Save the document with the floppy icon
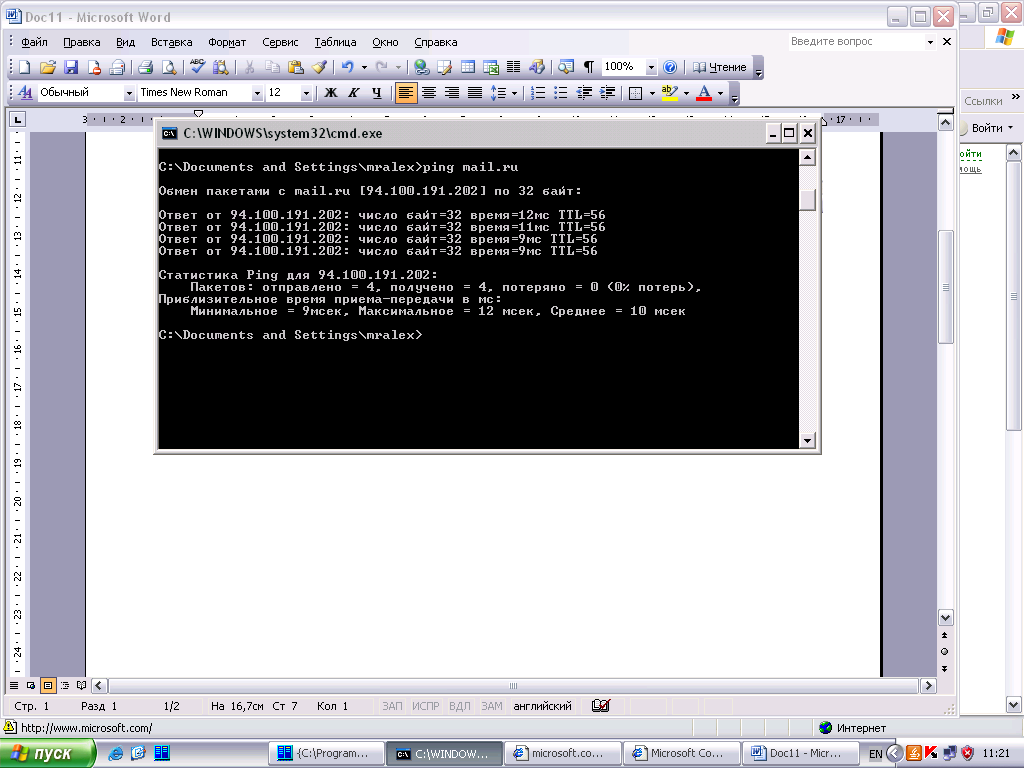This screenshot has height=768, width=1024. (71, 67)
